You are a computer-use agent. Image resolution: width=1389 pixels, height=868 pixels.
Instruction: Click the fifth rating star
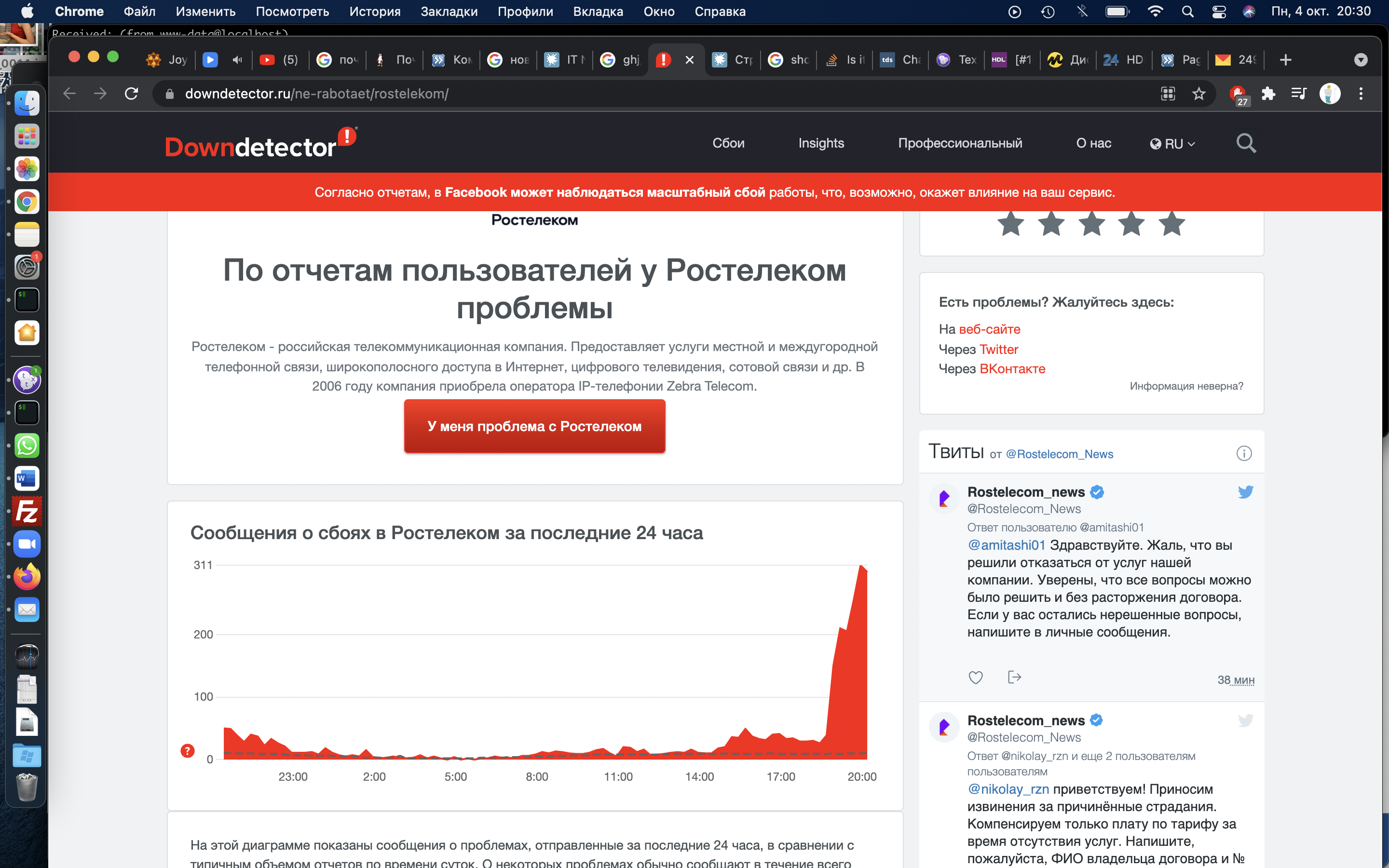coord(1171,223)
